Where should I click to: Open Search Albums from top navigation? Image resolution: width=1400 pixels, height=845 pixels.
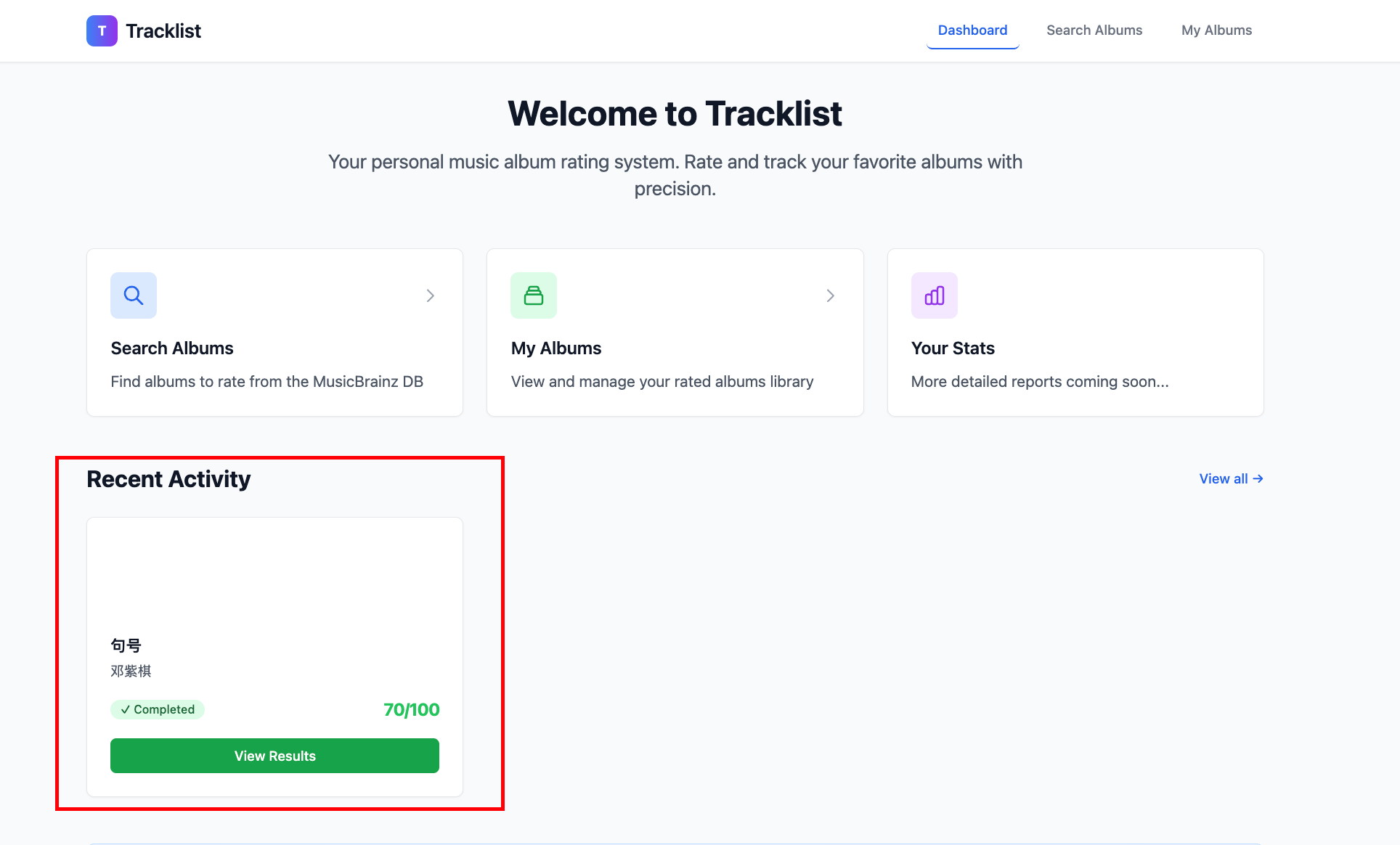click(x=1094, y=30)
